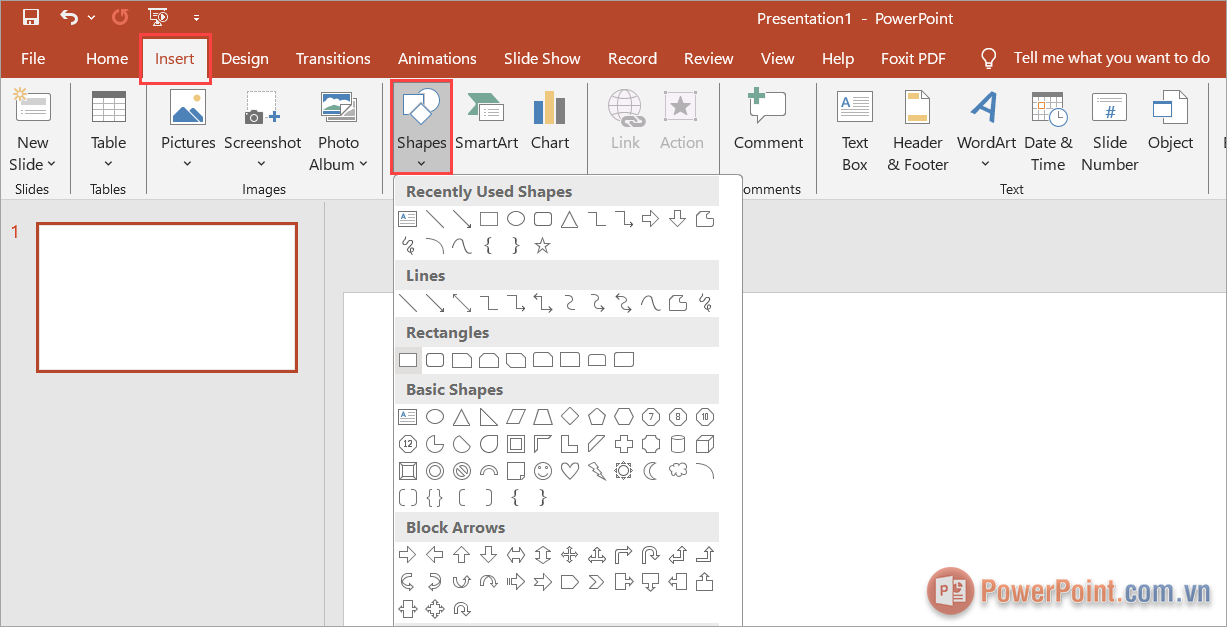Switch to the Design tab

click(245, 58)
